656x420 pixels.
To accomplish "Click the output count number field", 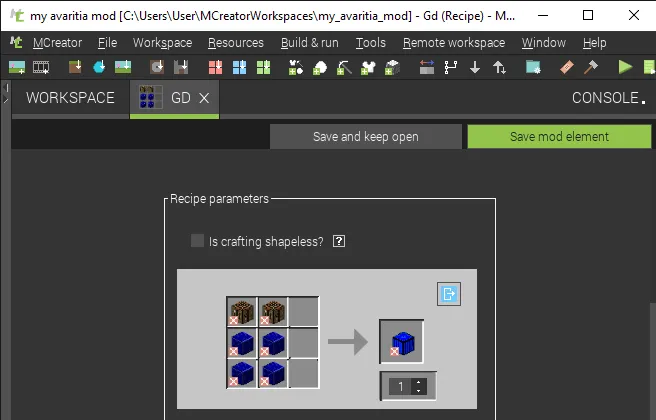I will click(x=400, y=387).
